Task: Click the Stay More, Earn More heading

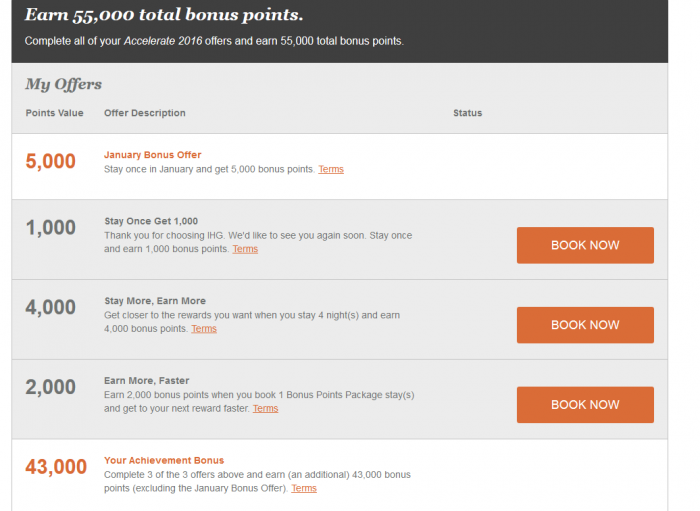Action: pos(155,301)
